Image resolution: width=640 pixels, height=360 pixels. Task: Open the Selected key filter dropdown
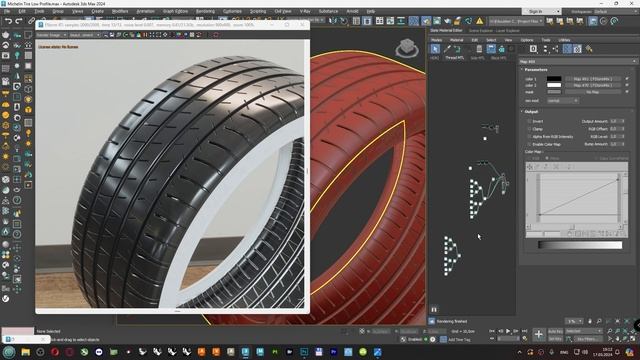pos(584,331)
